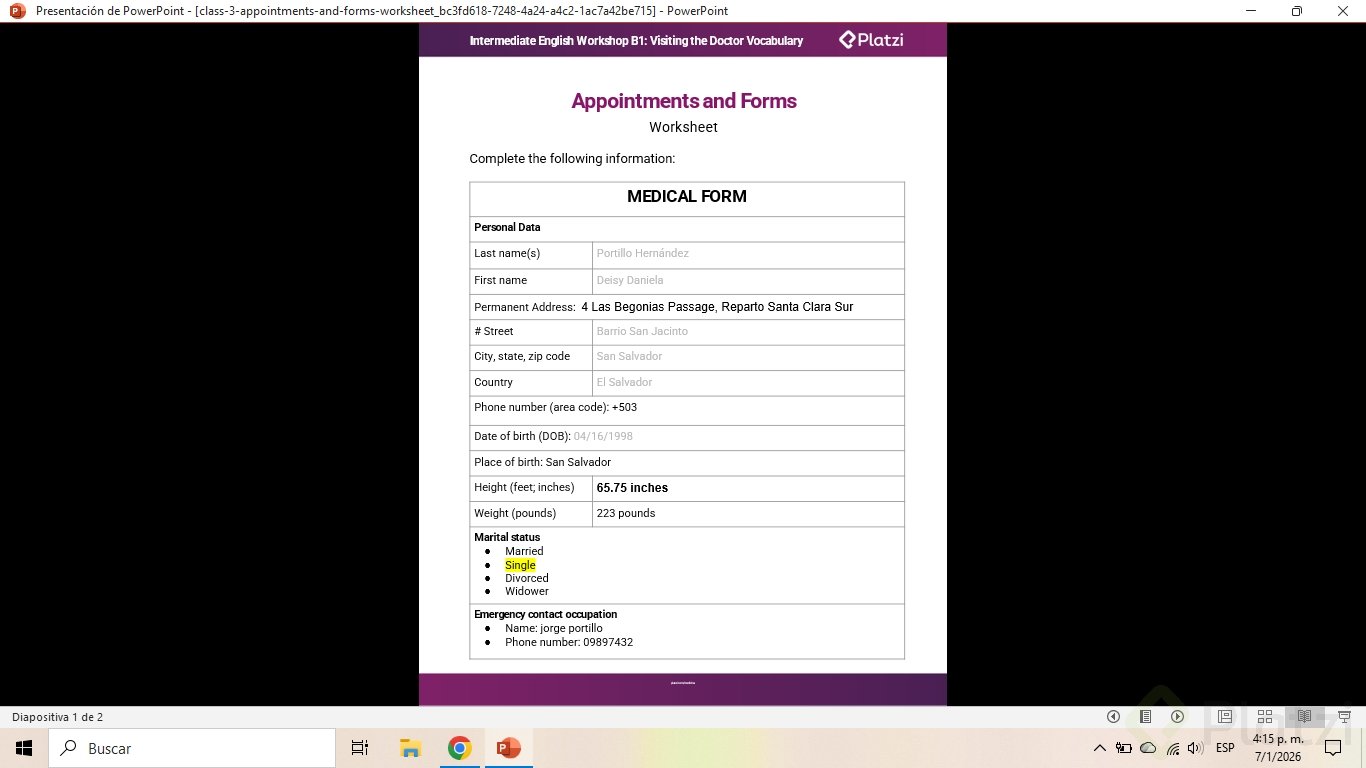Open the slide list menu in status bar
Screen dimensions: 1366x768
pos(1146,716)
